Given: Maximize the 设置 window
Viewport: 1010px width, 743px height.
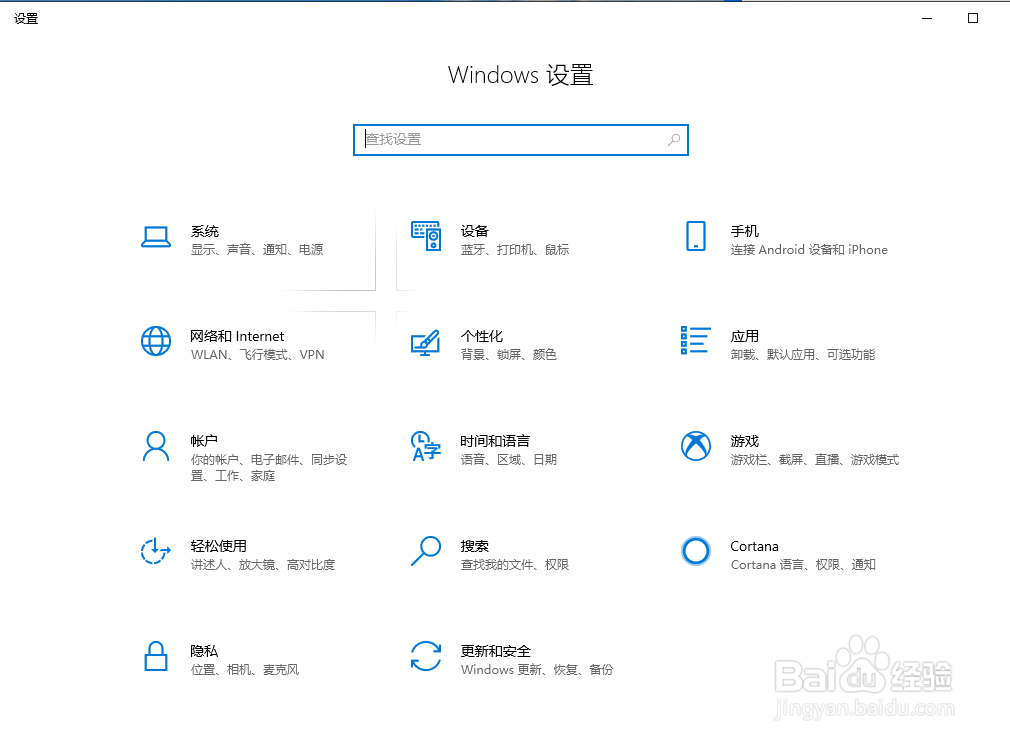Looking at the screenshot, I should click(973, 18).
